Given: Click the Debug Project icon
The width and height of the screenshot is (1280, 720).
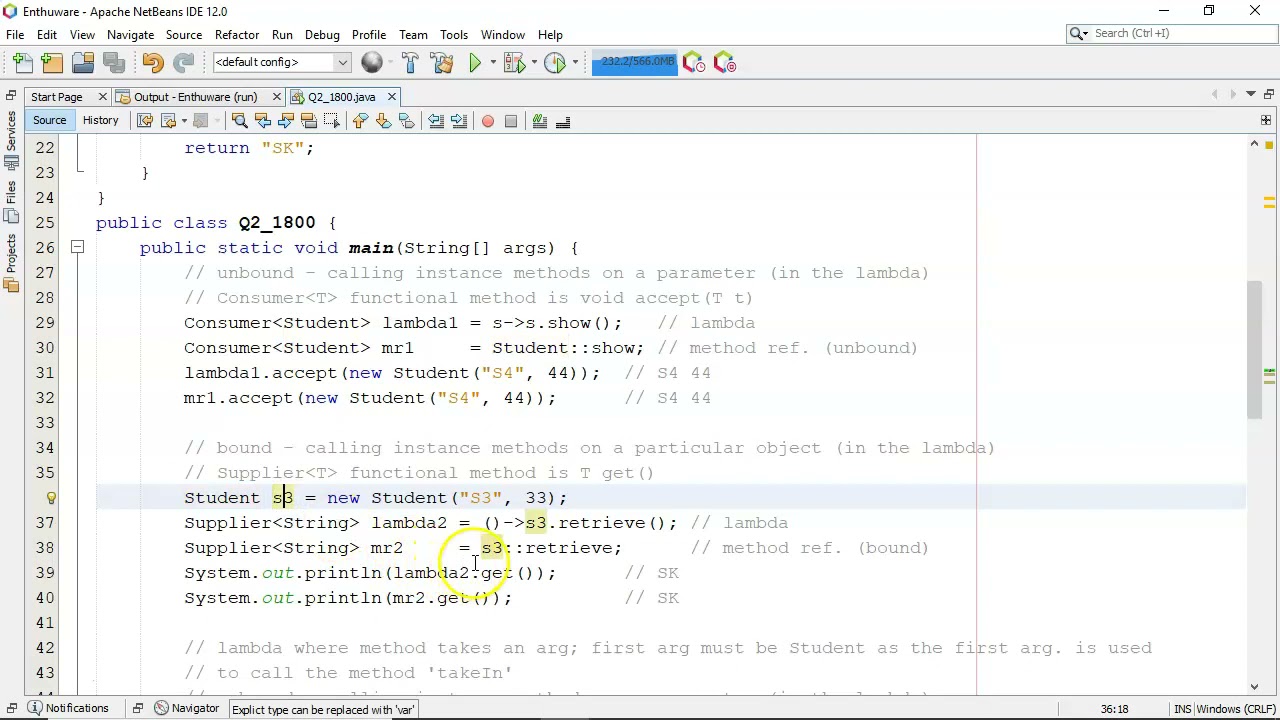Looking at the screenshot, I should click(514, 62).
